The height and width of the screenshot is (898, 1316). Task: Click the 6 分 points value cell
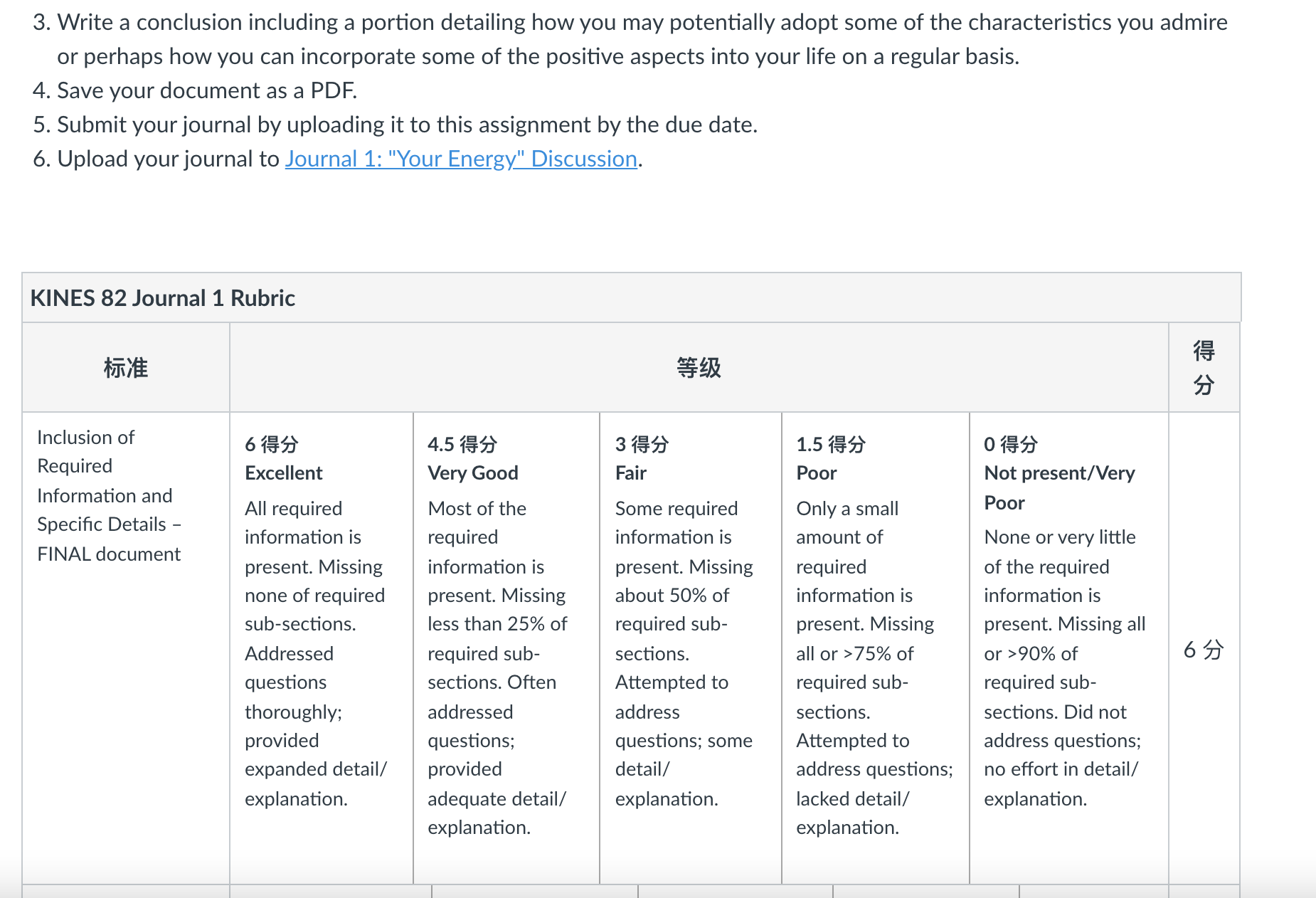1204,649
